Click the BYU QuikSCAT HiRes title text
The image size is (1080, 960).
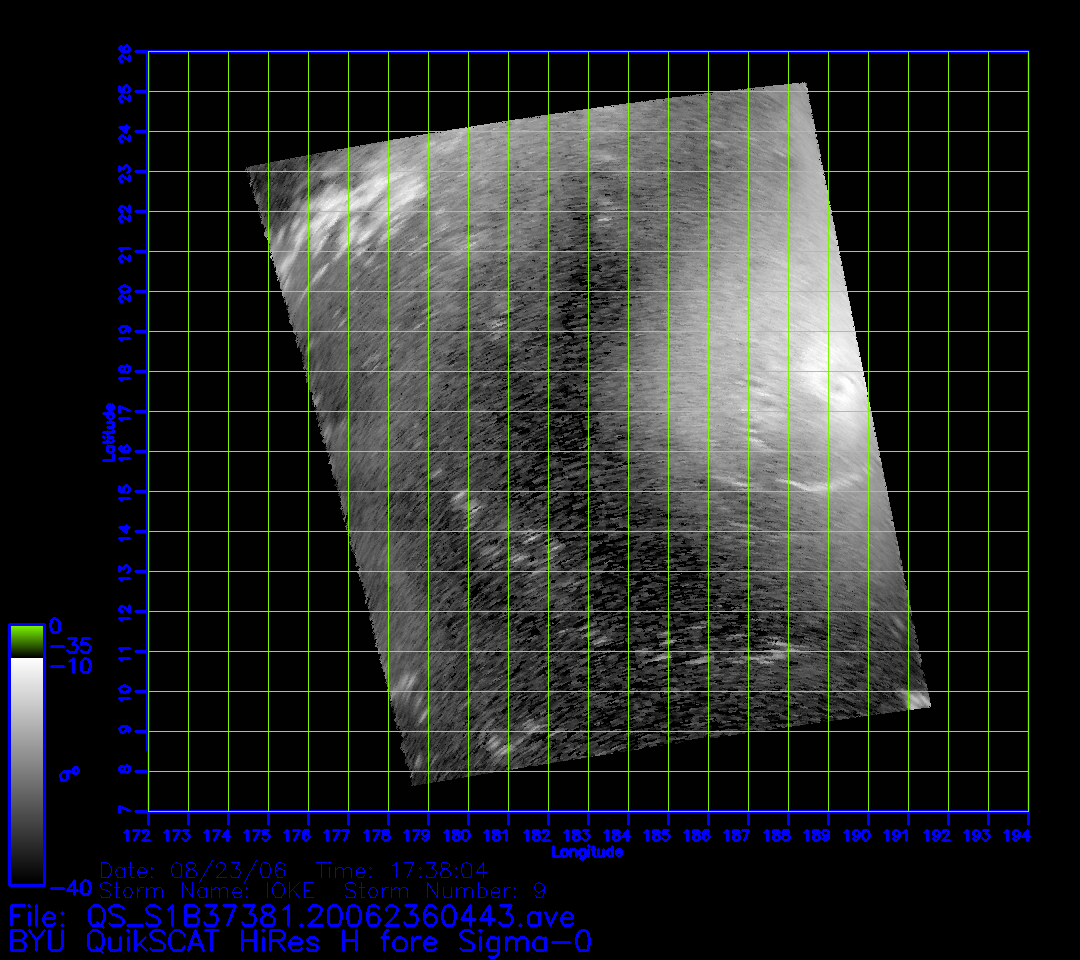pos(300,941)
